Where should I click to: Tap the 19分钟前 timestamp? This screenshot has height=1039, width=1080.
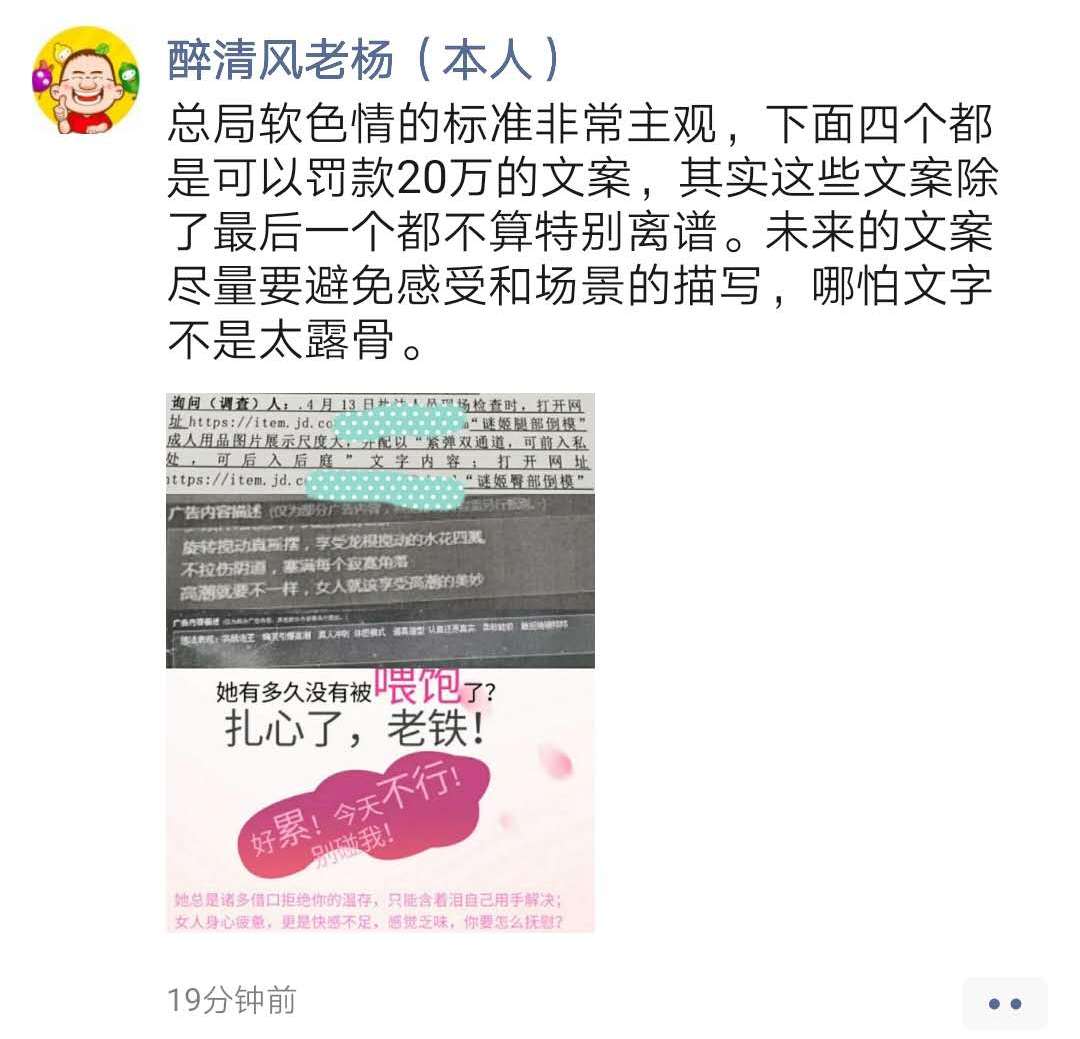point(231,1000)
